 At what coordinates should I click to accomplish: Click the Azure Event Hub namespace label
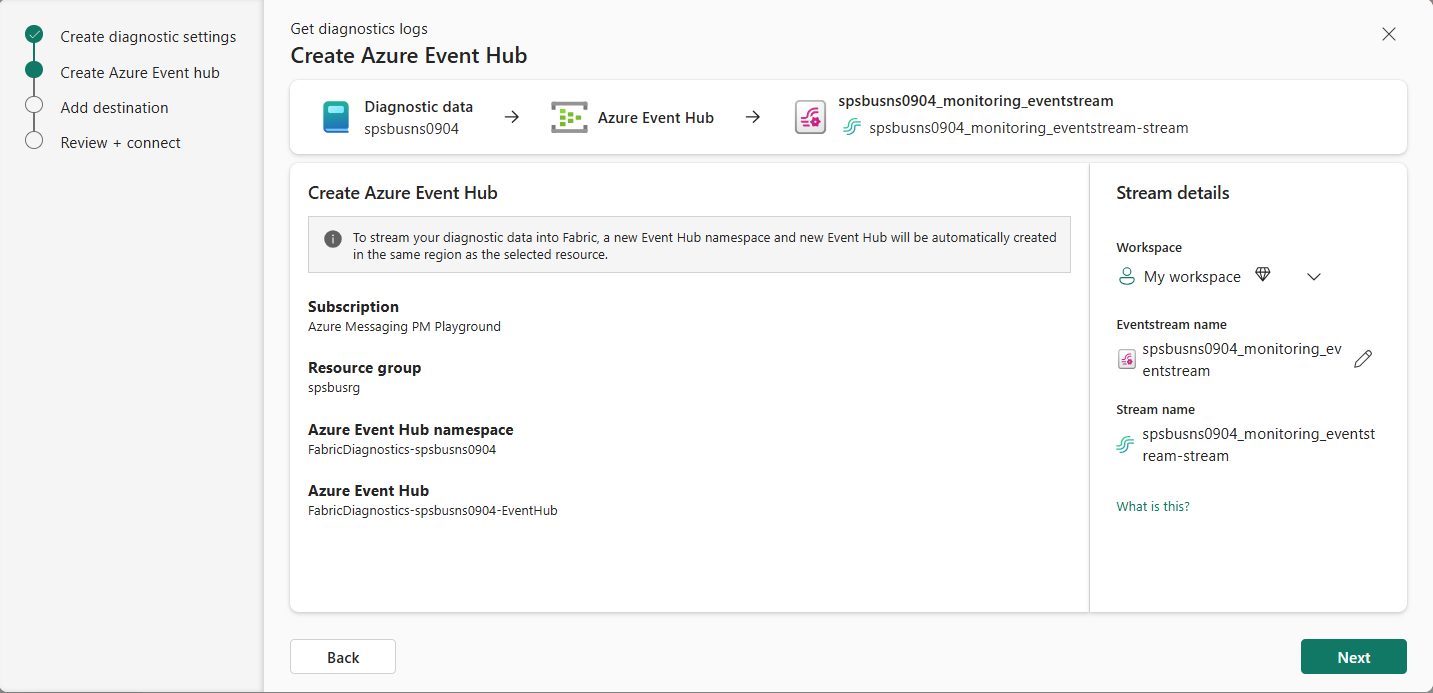point(411,430)
